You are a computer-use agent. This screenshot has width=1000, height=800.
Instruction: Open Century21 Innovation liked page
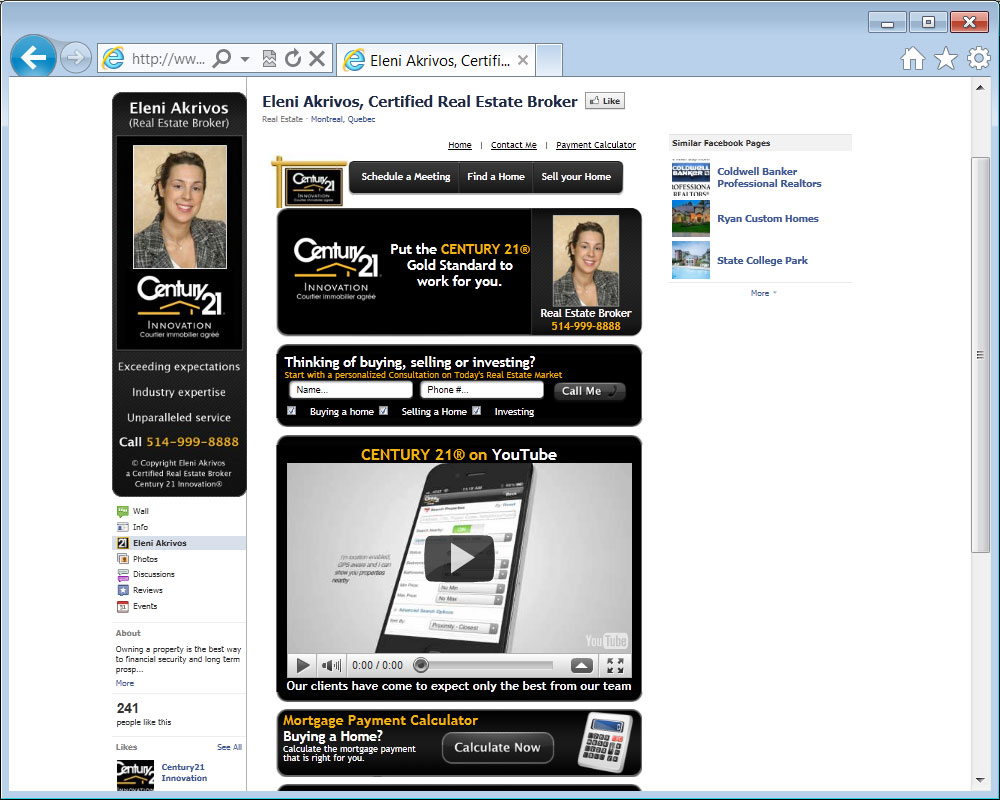pyautogui.click(x=184, y=773)
